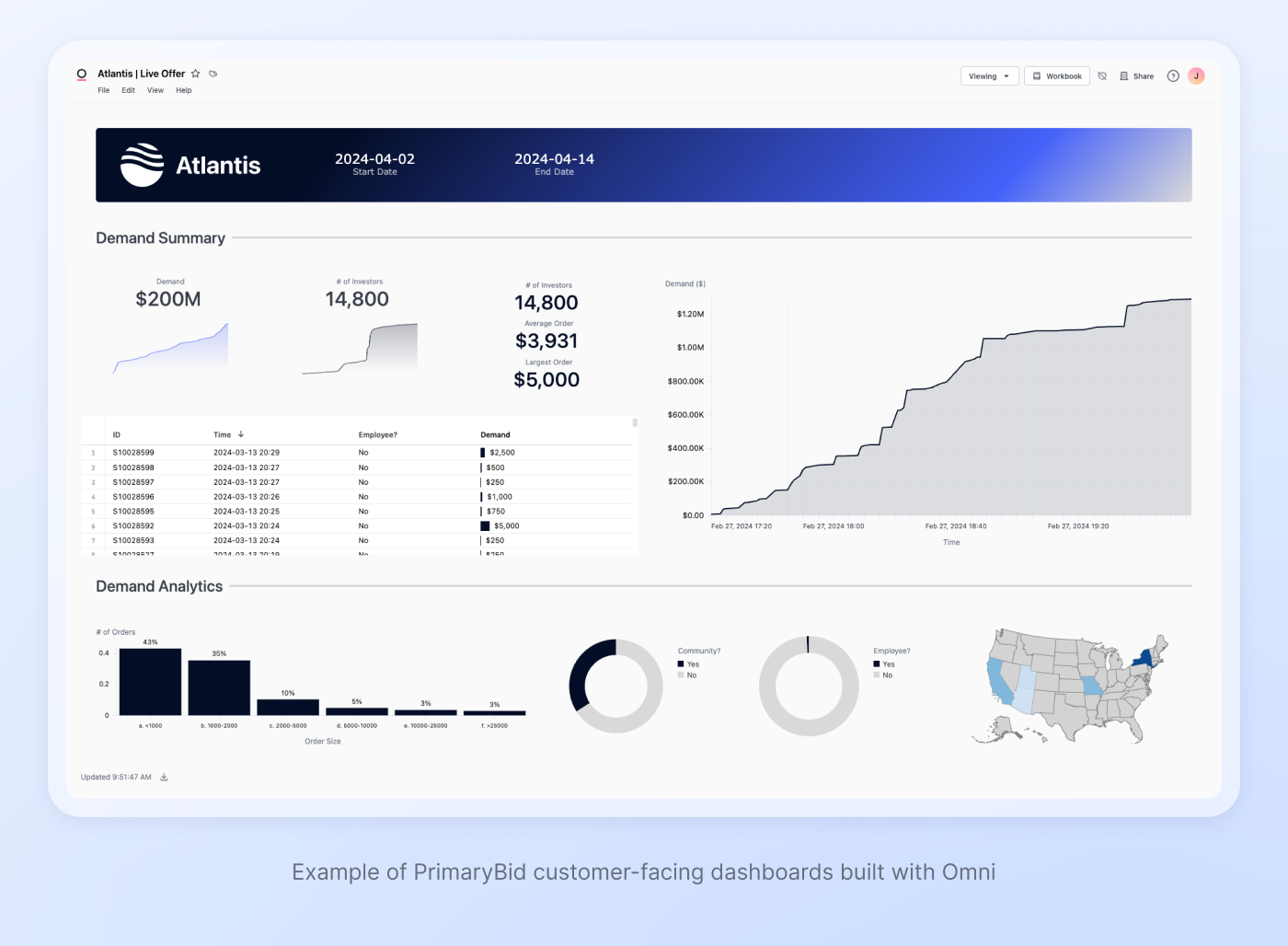
Task: Open the File menu
Action: click(x=103, y=90)
